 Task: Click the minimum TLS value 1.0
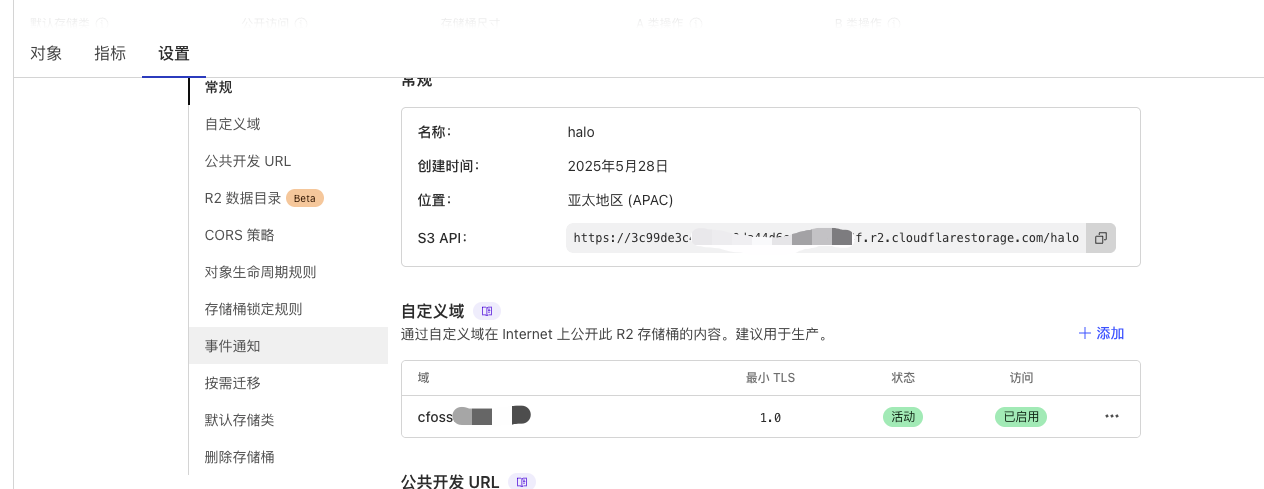(x=770, y=418)
